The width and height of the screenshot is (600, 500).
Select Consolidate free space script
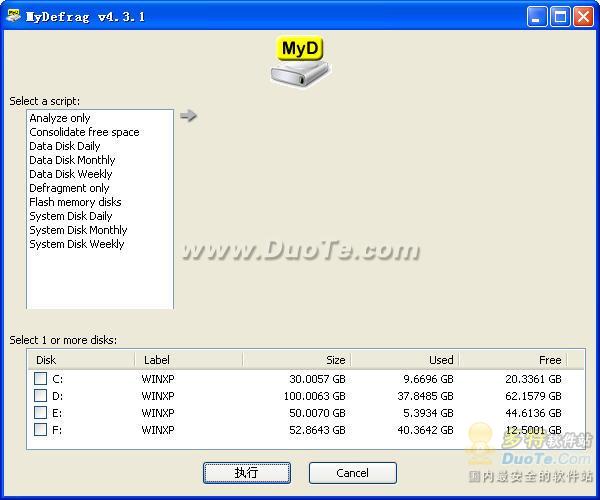tap(84, 132)
